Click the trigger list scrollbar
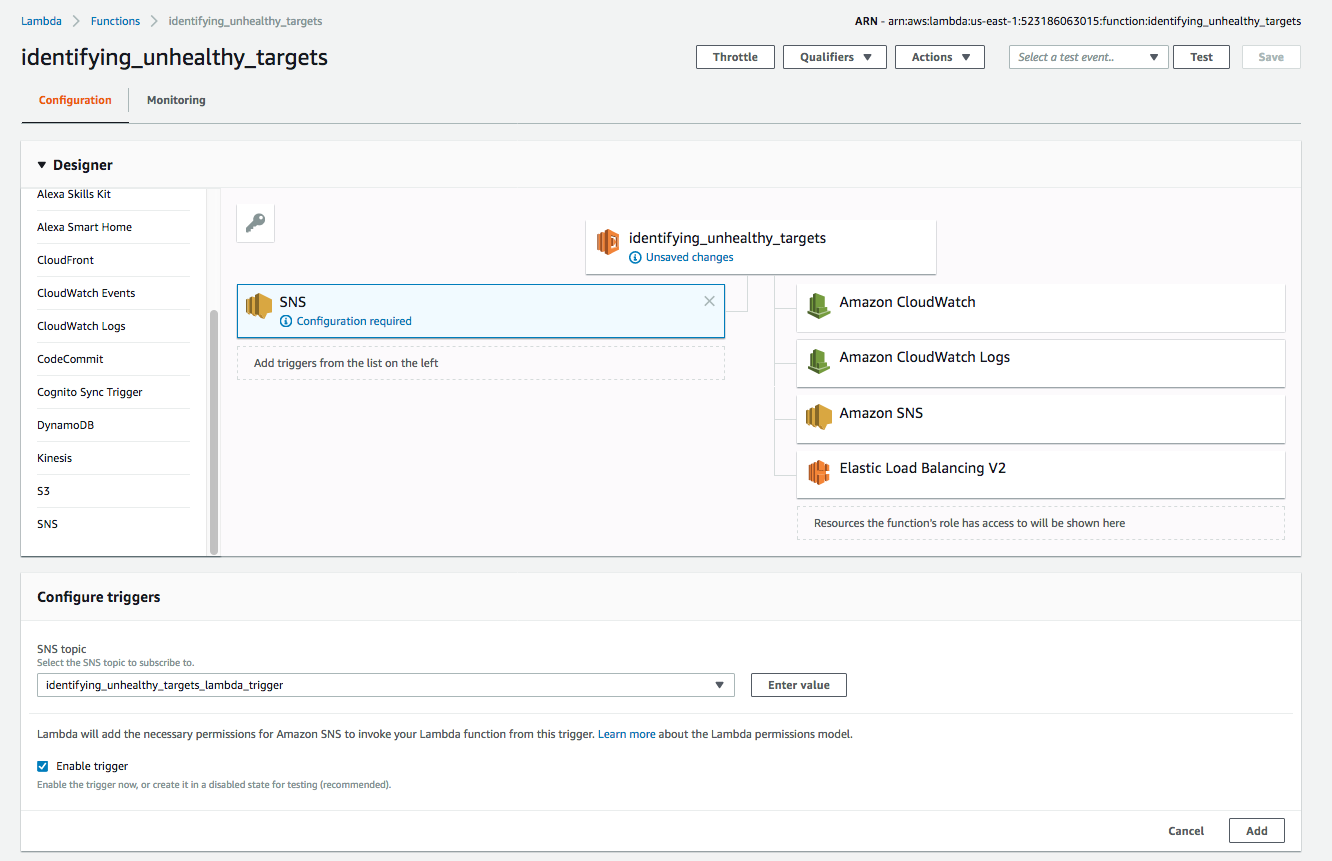 tap(213, 431)
